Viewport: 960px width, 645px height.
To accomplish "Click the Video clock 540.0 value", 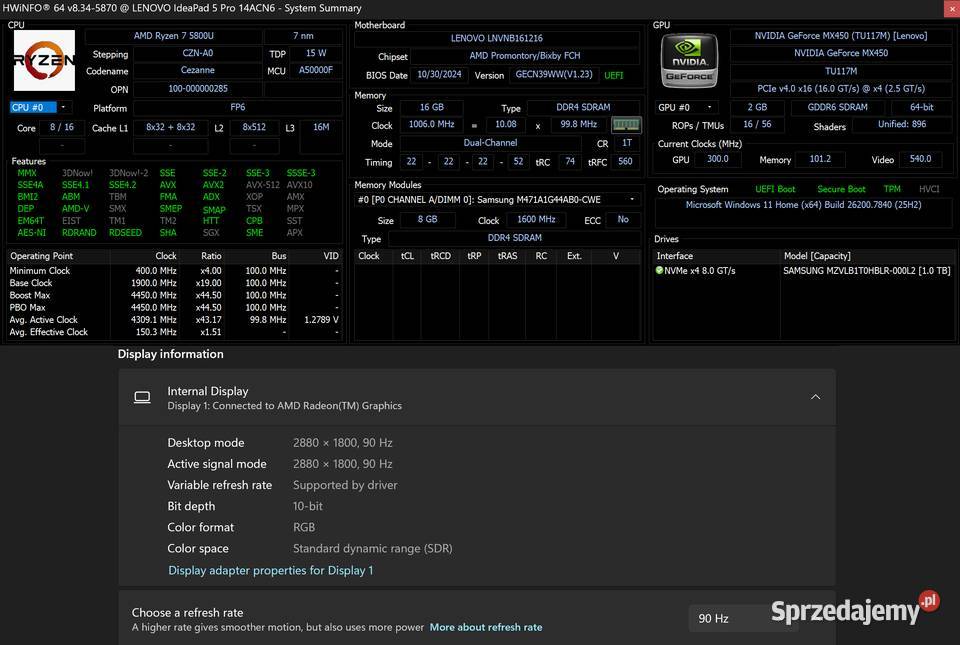I will tap(920, 159).
